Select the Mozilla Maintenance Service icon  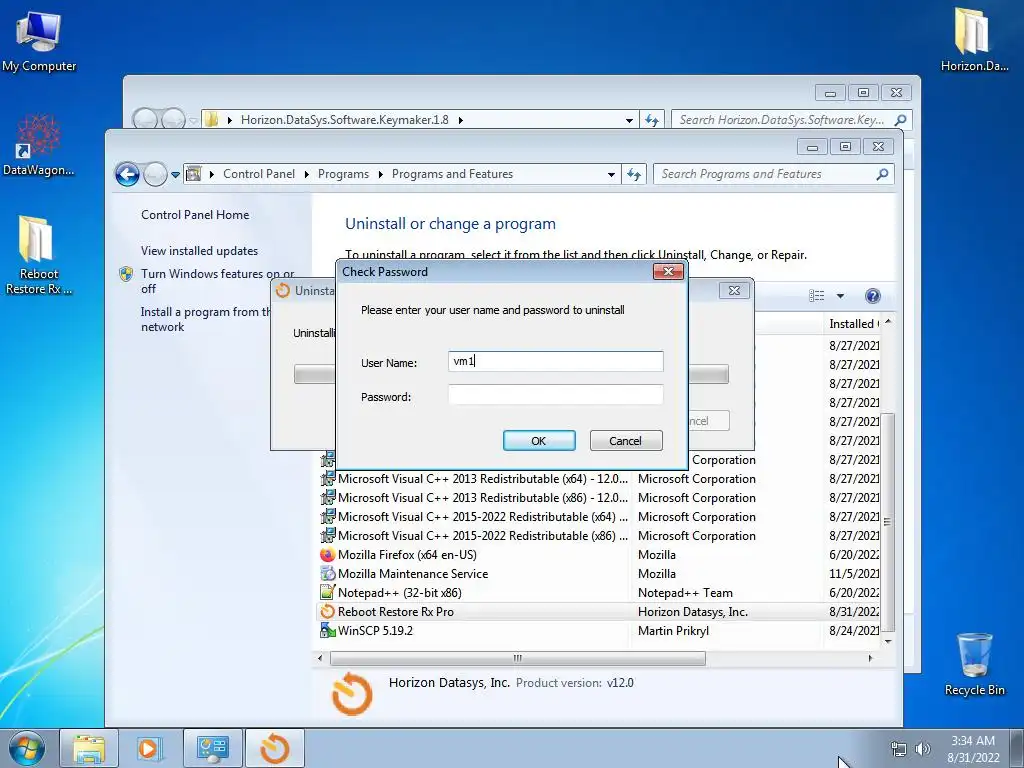point(327,574)
